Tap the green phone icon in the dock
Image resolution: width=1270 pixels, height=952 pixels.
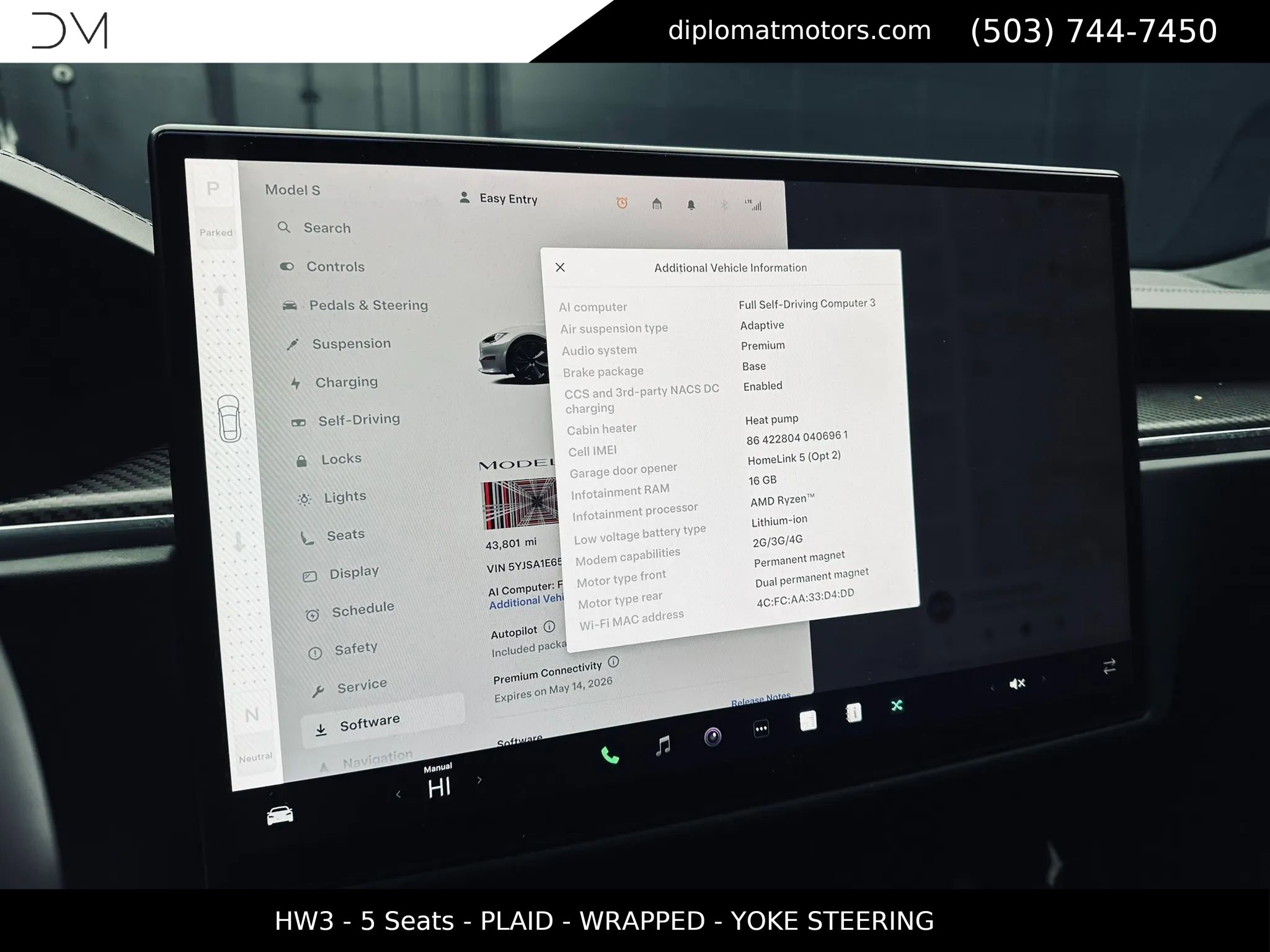point(610,756)
